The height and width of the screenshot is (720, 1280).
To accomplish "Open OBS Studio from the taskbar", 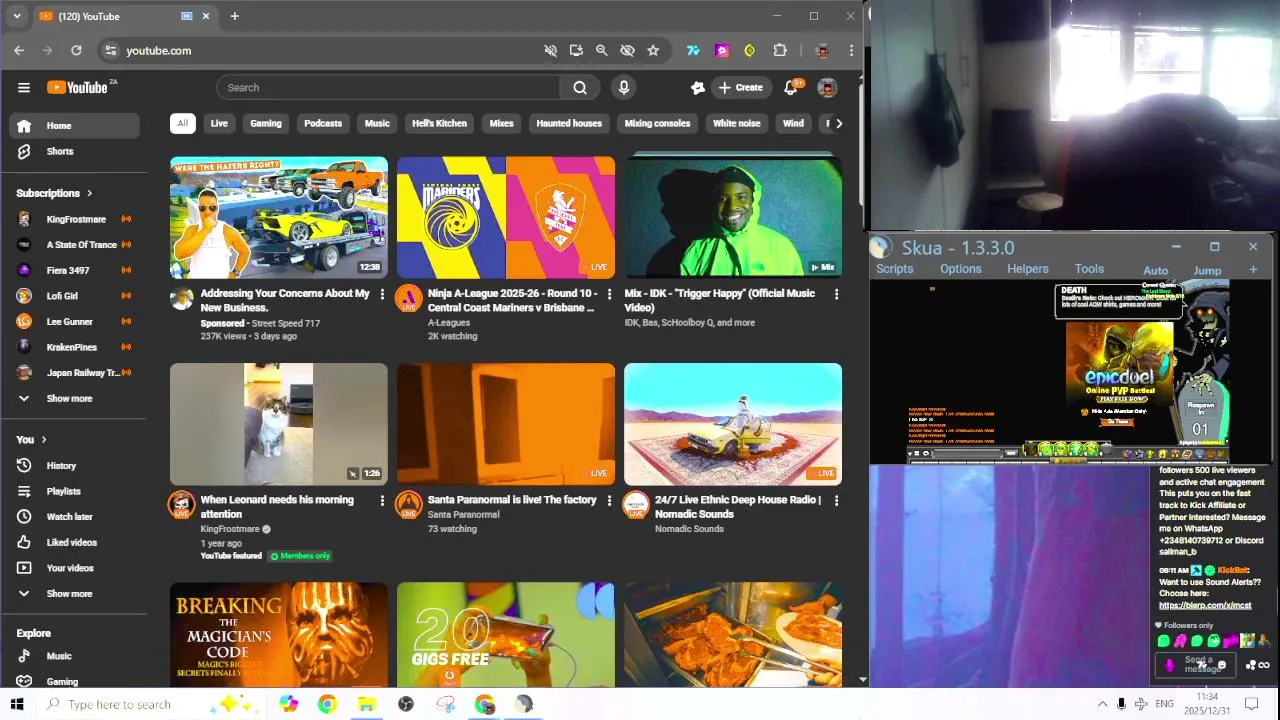I will coord(406,704).
